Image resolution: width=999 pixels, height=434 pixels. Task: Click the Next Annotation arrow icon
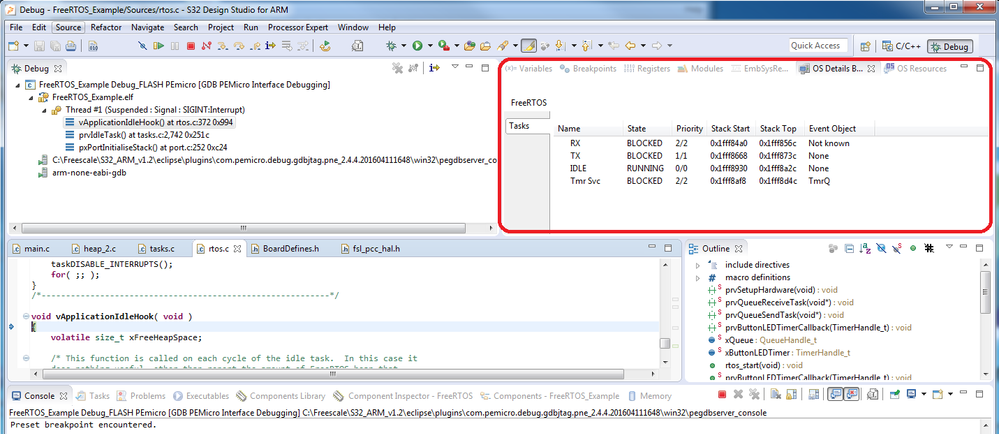point(561,46)
